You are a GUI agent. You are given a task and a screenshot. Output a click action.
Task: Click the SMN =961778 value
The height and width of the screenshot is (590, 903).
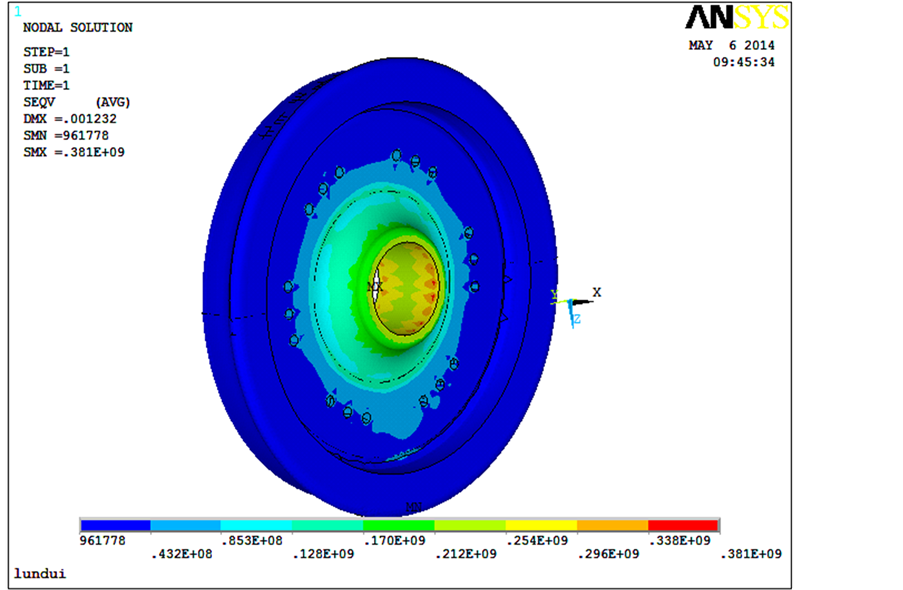tap(66, 135)
